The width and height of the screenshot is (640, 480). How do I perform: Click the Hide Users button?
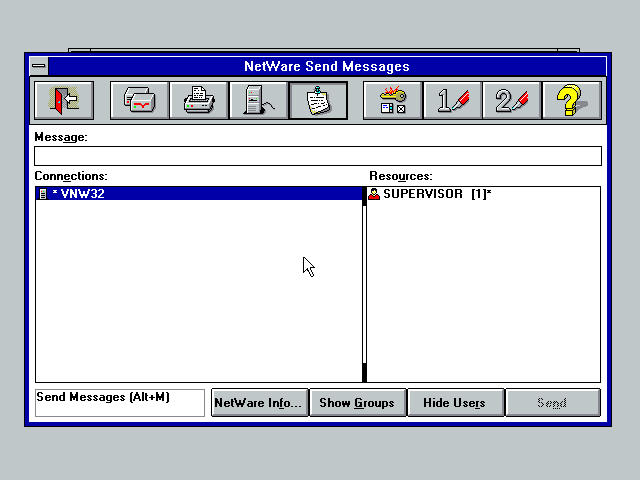click(456, 403)
